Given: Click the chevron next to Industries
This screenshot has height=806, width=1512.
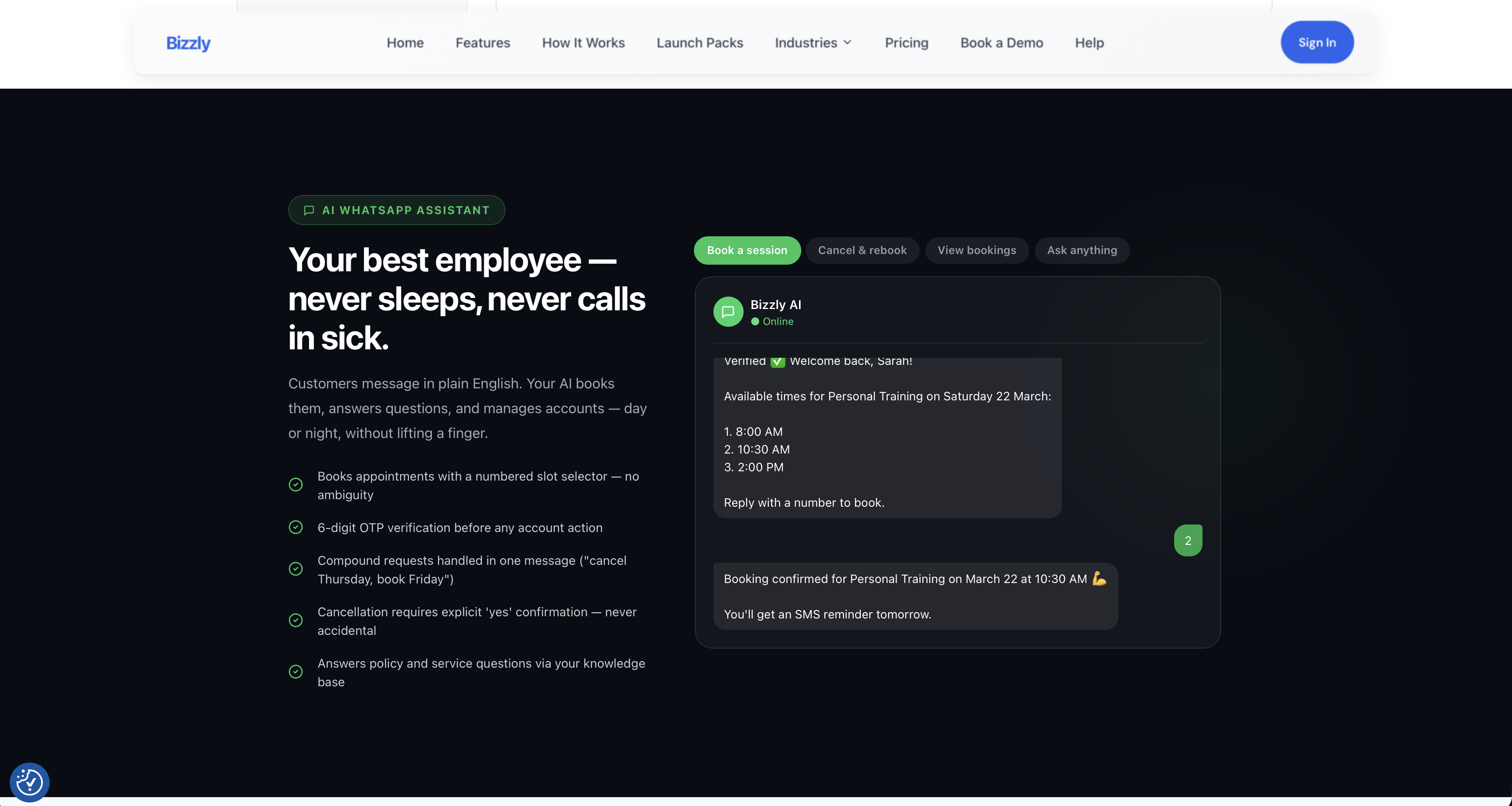Looking at the screenshot, I should pos(848,43).
